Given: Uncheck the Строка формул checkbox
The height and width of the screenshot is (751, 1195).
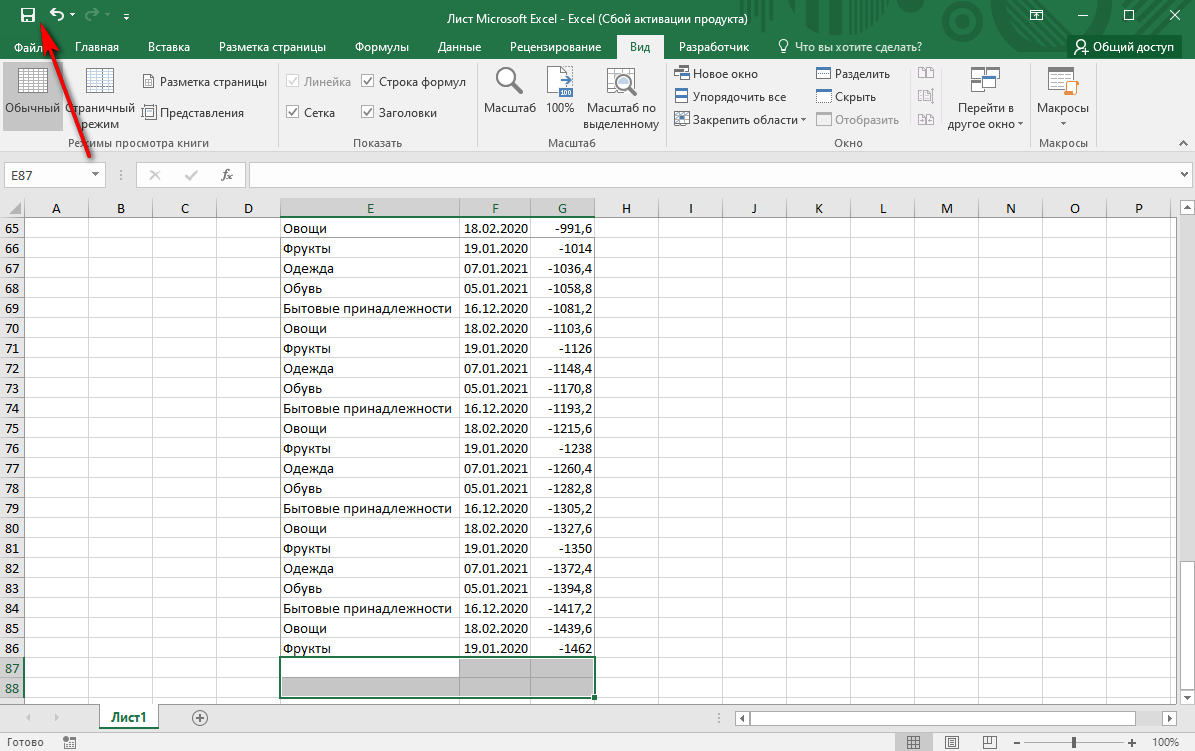Looking at the screenshot, I should click(x=368, y=82).
